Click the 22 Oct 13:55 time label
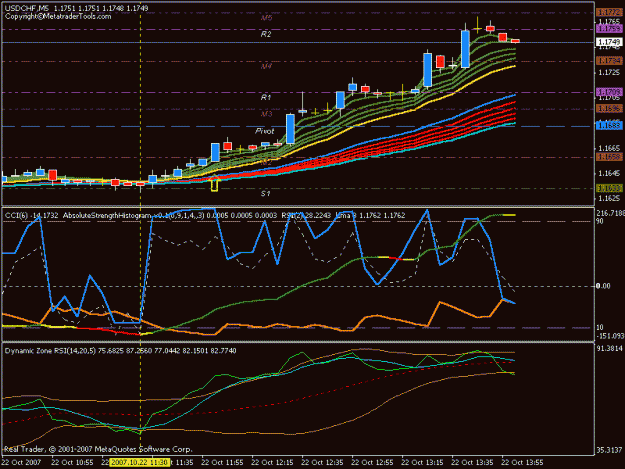 (522, 463)
